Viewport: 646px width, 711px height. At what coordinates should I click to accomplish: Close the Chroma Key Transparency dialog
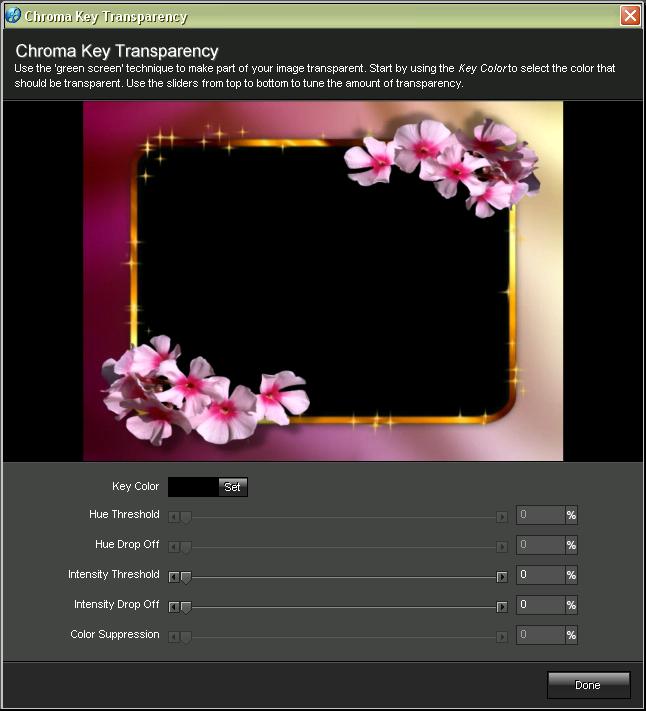point(630,15)
